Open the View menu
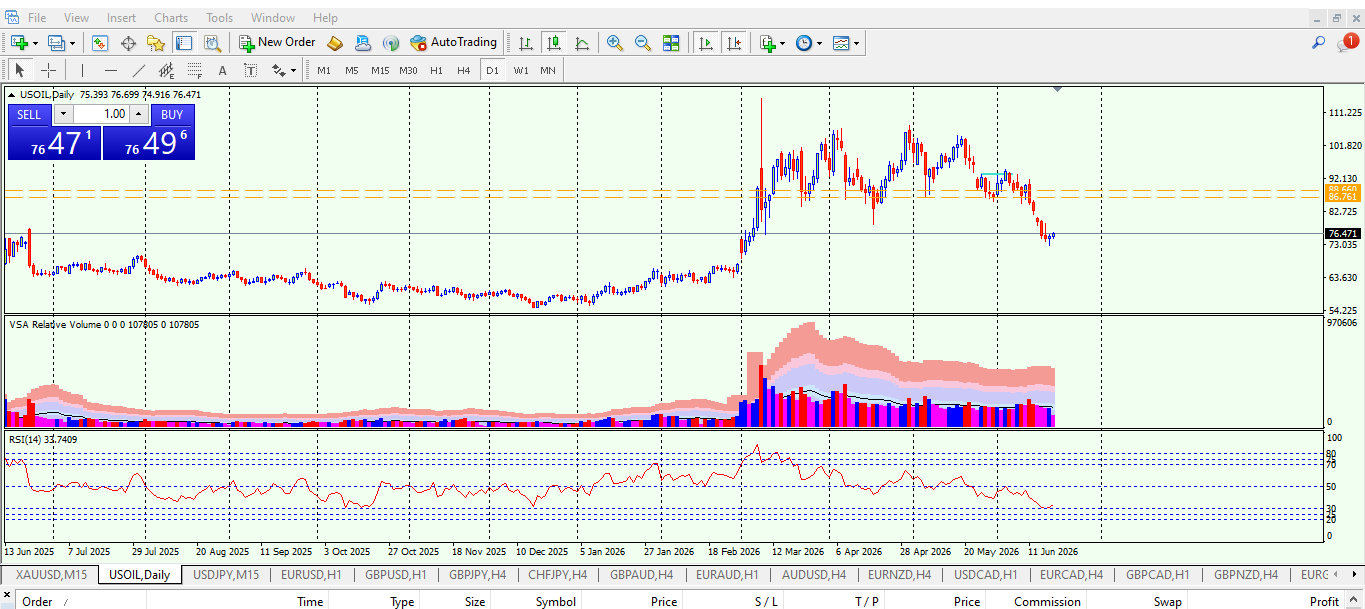 pyautogui.click(x=76, y=18)
